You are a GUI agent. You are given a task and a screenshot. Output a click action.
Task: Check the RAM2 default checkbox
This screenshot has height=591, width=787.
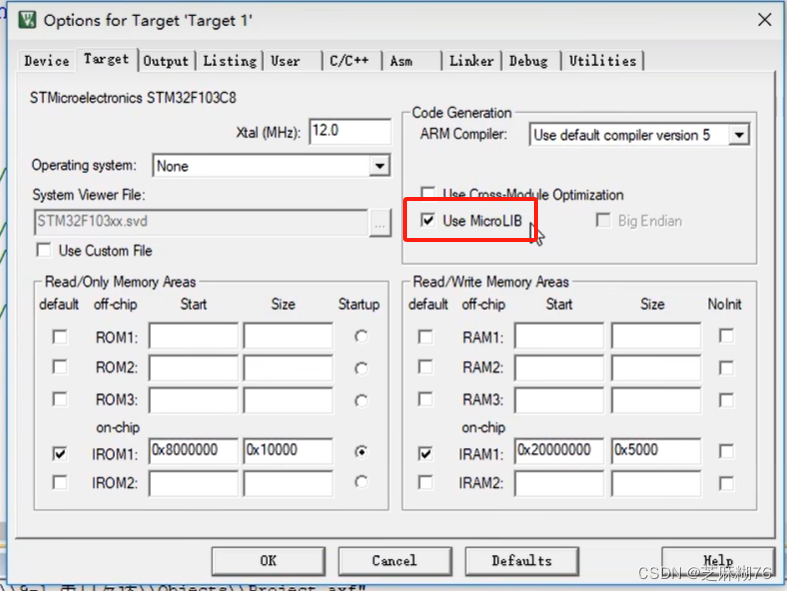point(426,367)
